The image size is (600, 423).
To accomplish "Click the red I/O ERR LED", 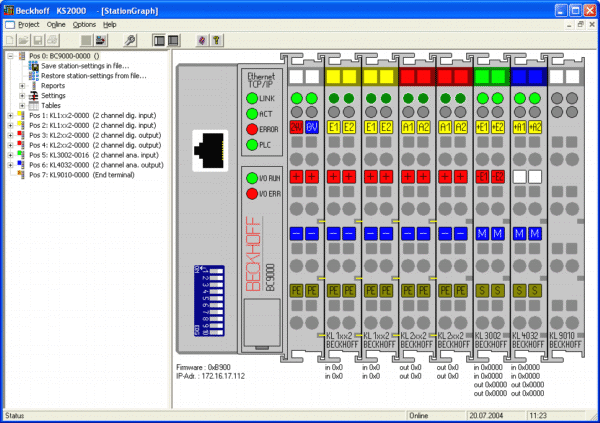I will point(252,194).
